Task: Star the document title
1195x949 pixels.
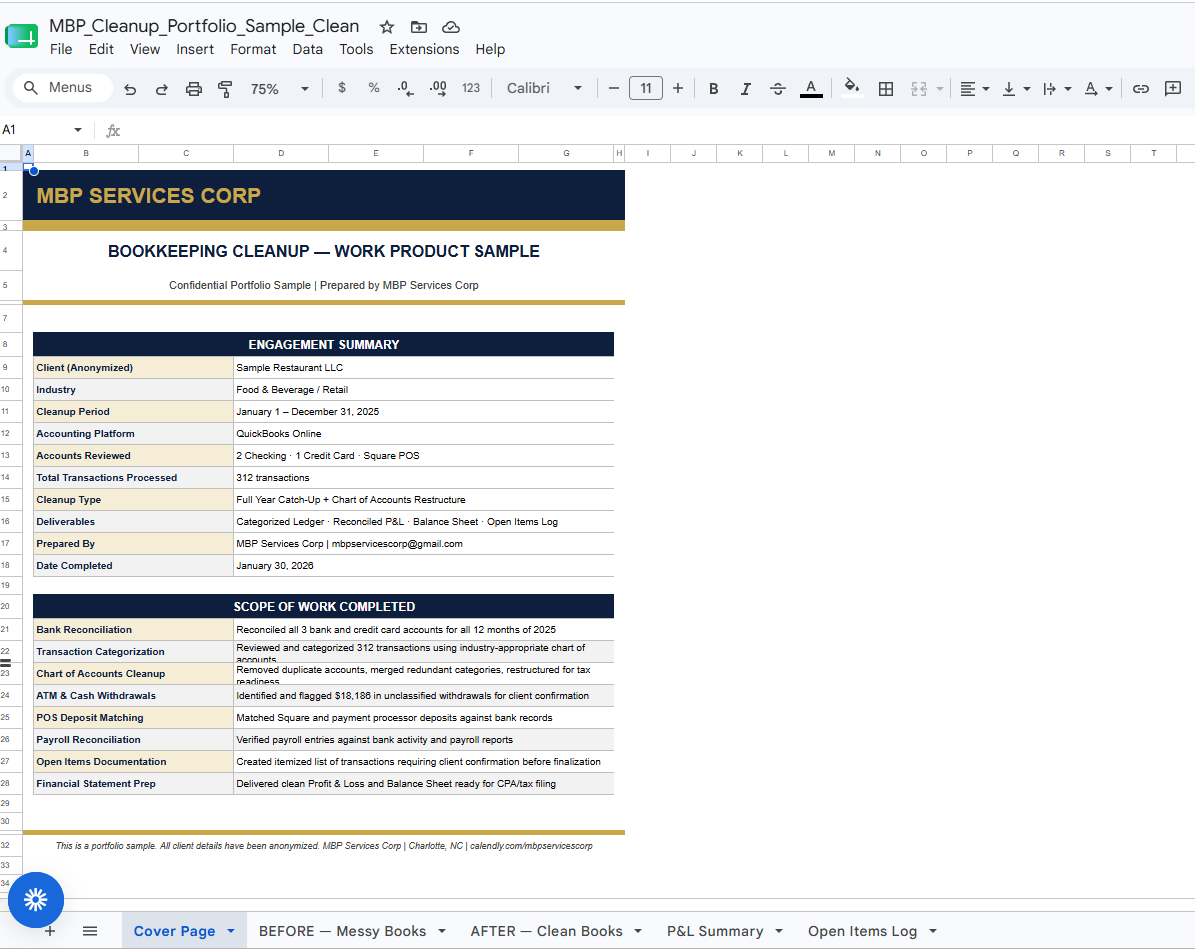Action: (387, 27)
